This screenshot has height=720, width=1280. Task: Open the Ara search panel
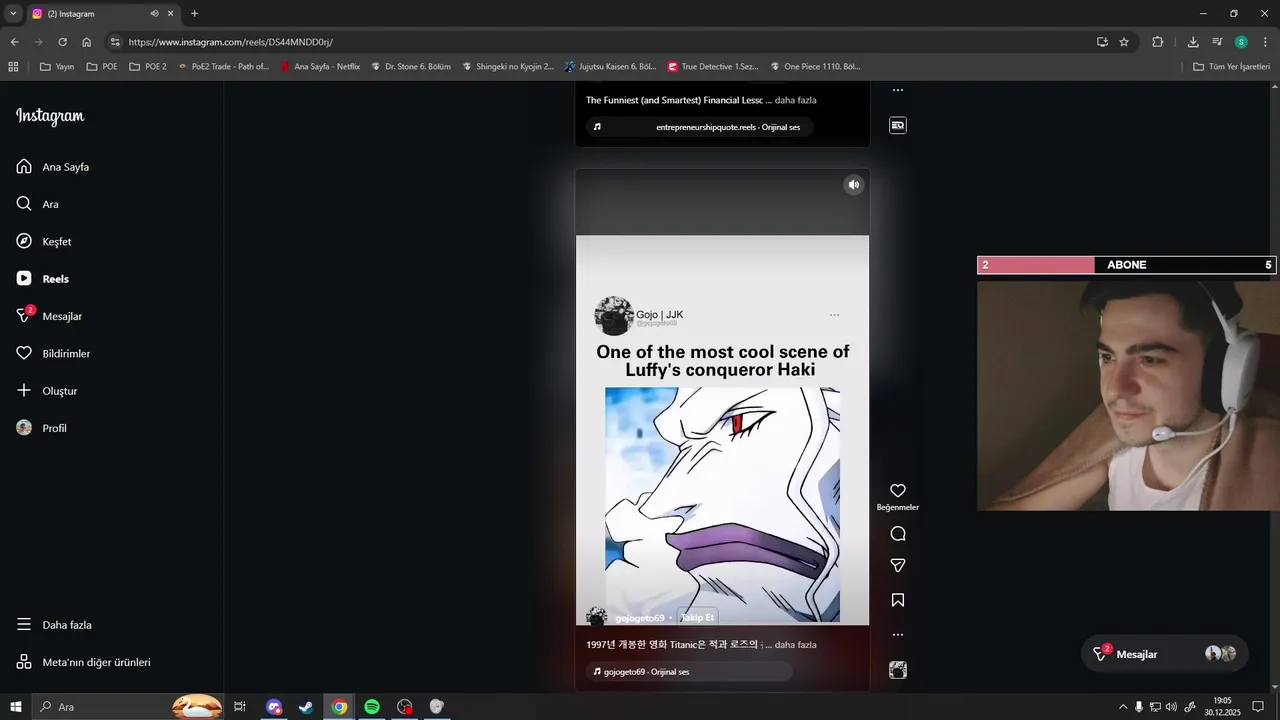pos(38,204)
